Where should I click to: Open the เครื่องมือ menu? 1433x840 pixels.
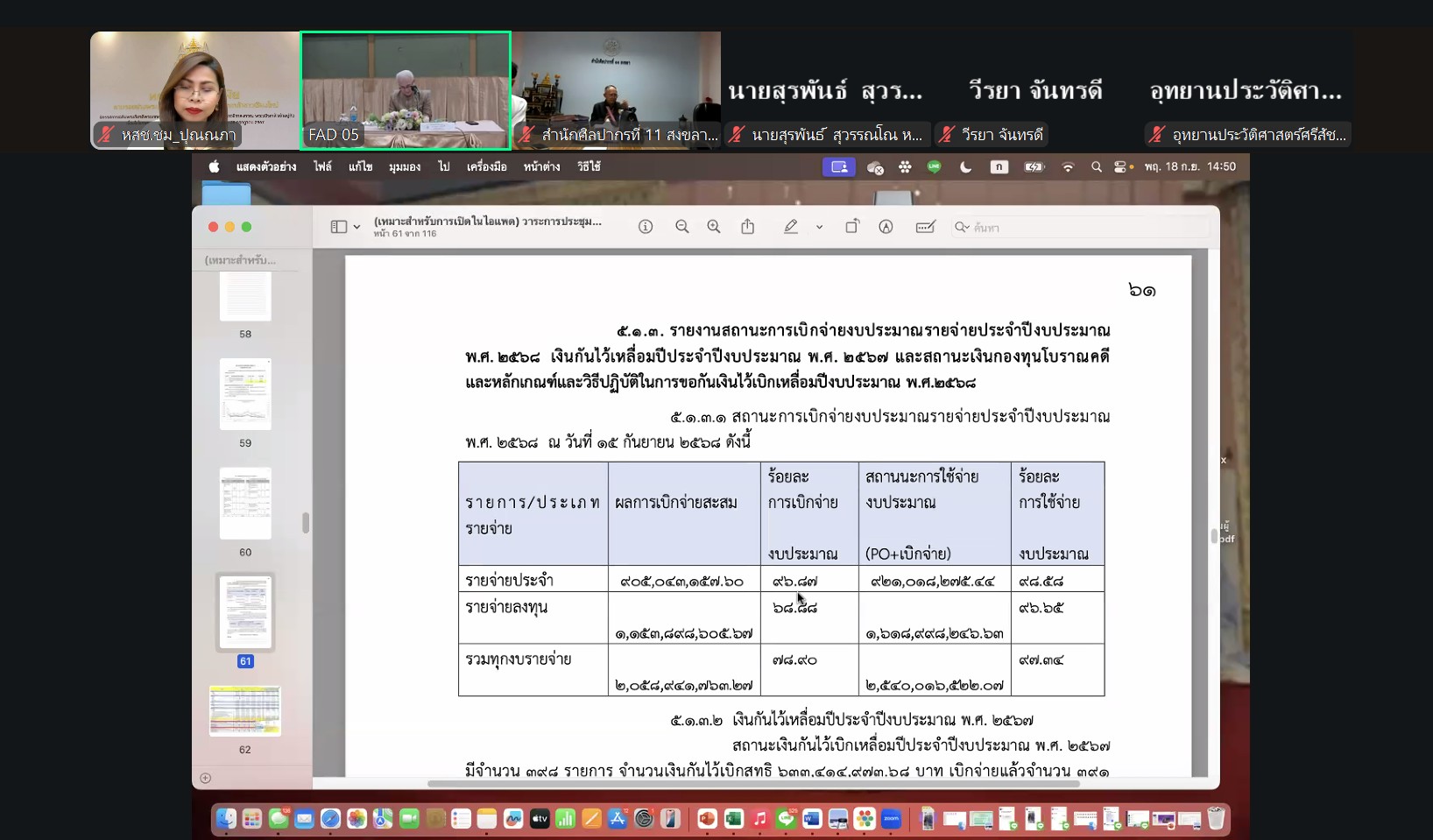click(486, 166)
